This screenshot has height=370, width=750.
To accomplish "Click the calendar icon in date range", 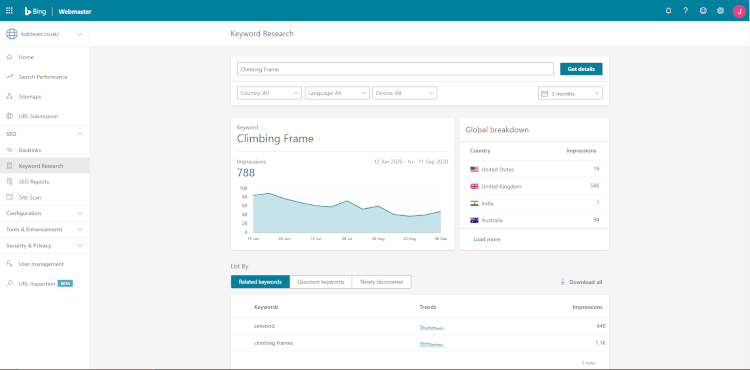I will [x=544, y=94].
